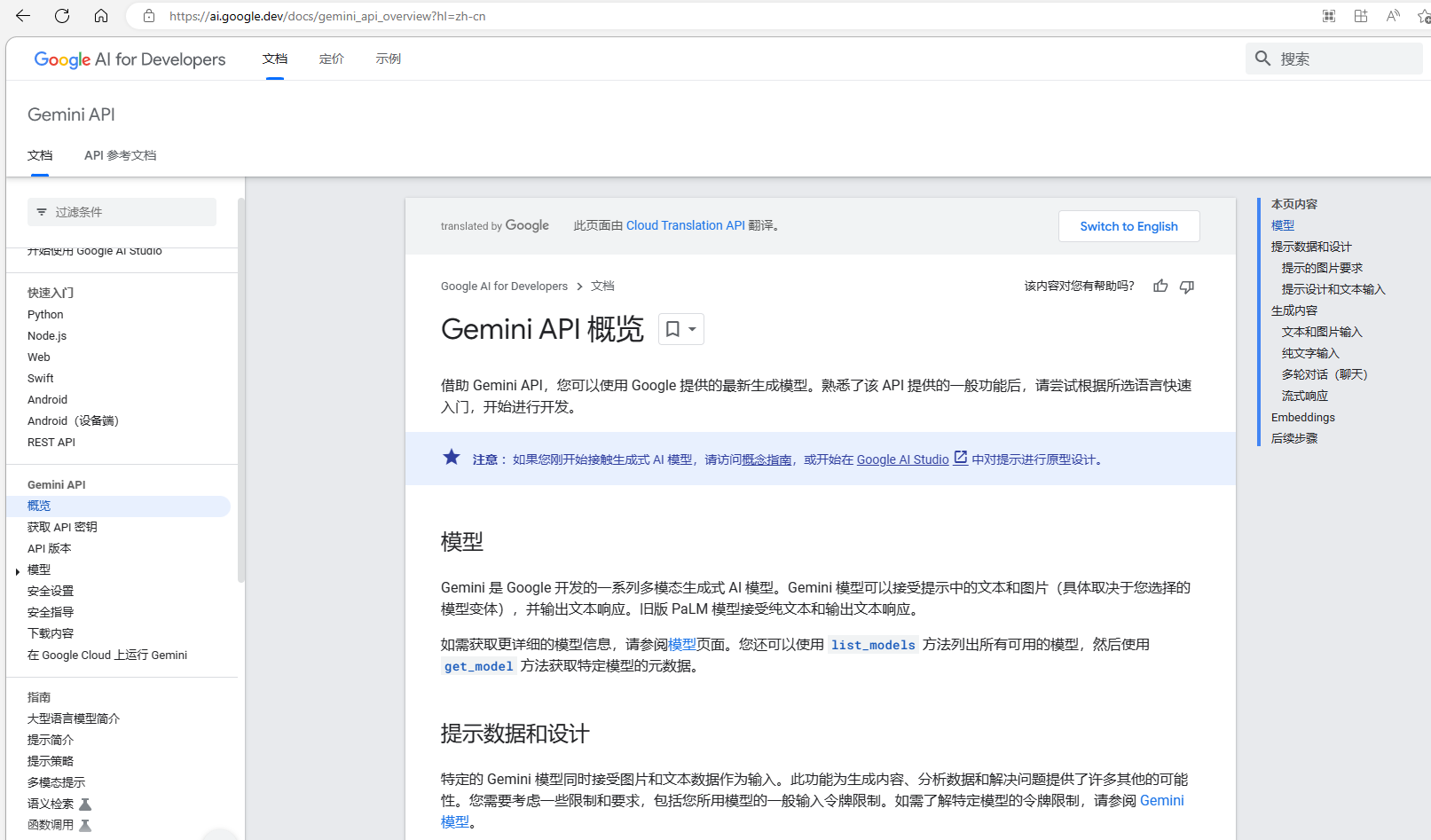Viewport: 1431px width, 840px height.
Task: Open the 概念指南 link in note
Action: coord(767,459)
